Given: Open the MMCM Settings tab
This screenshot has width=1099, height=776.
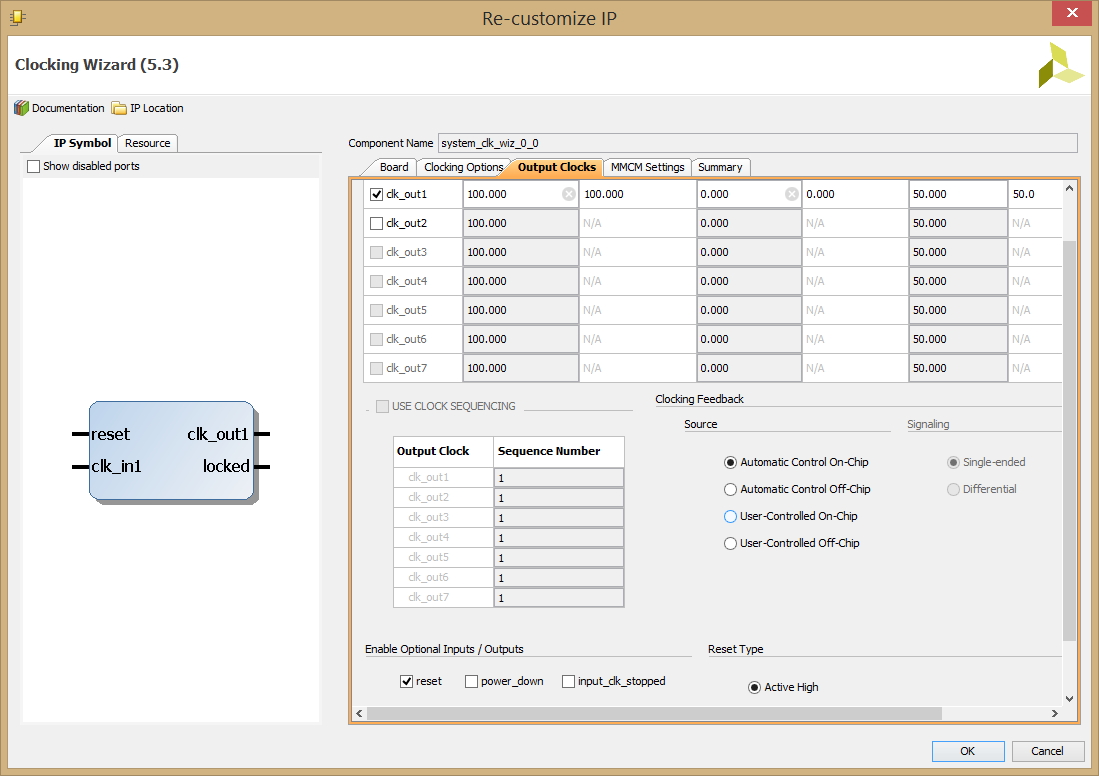Looking at the screenshot, I should click(x=648, y=167).
